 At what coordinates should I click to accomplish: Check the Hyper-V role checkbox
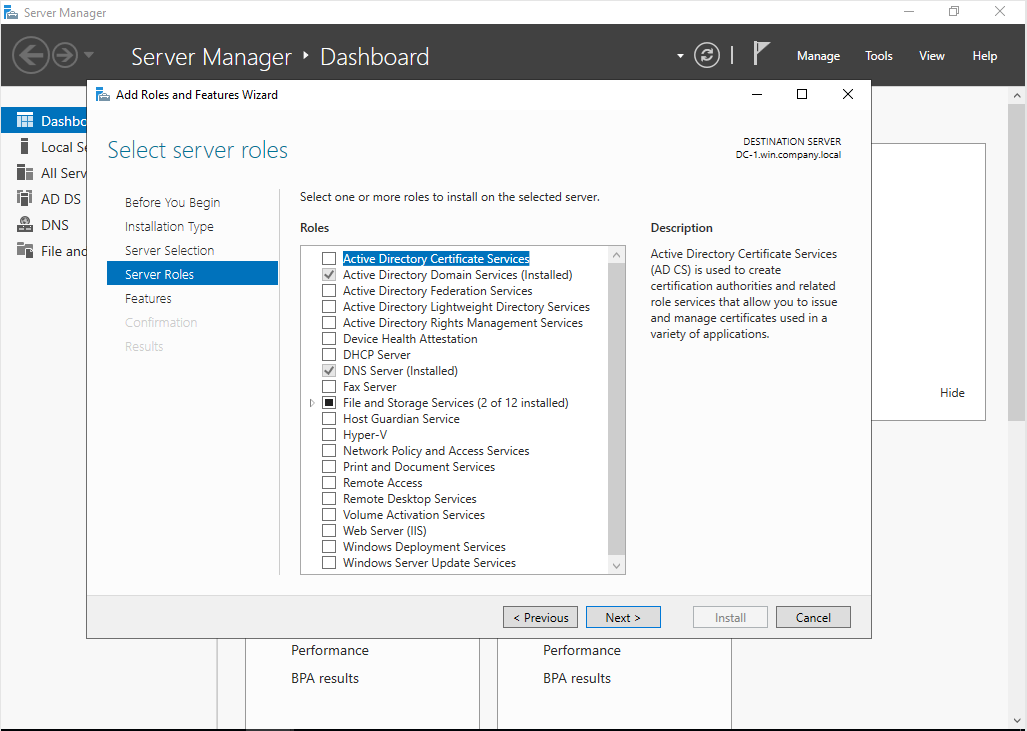(x=329, y=435)
